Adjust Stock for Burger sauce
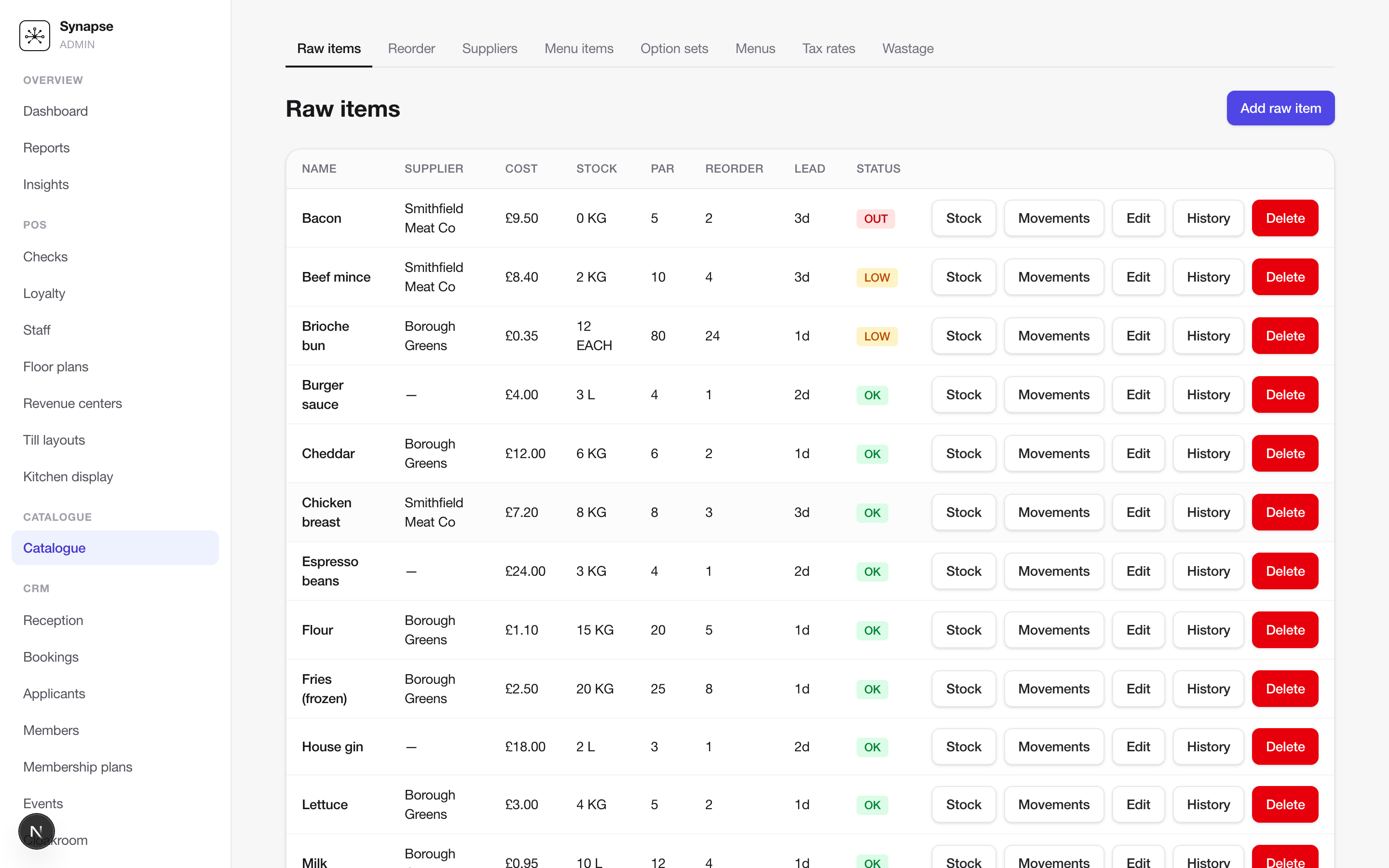Viewport: 1389px width, 868px height. pyautogui.click(x=964, y=394)
